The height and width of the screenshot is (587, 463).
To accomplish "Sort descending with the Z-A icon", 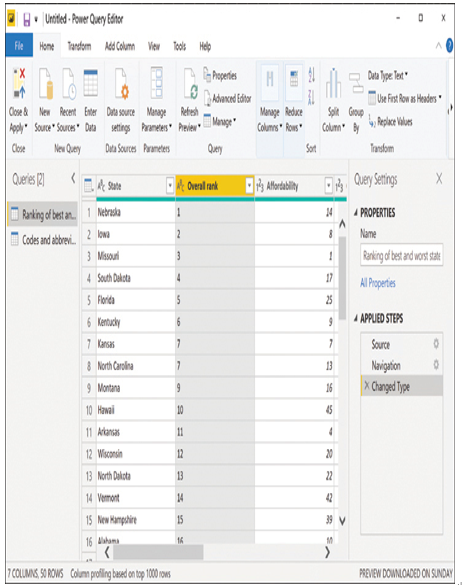I will [x=311, y=97].
